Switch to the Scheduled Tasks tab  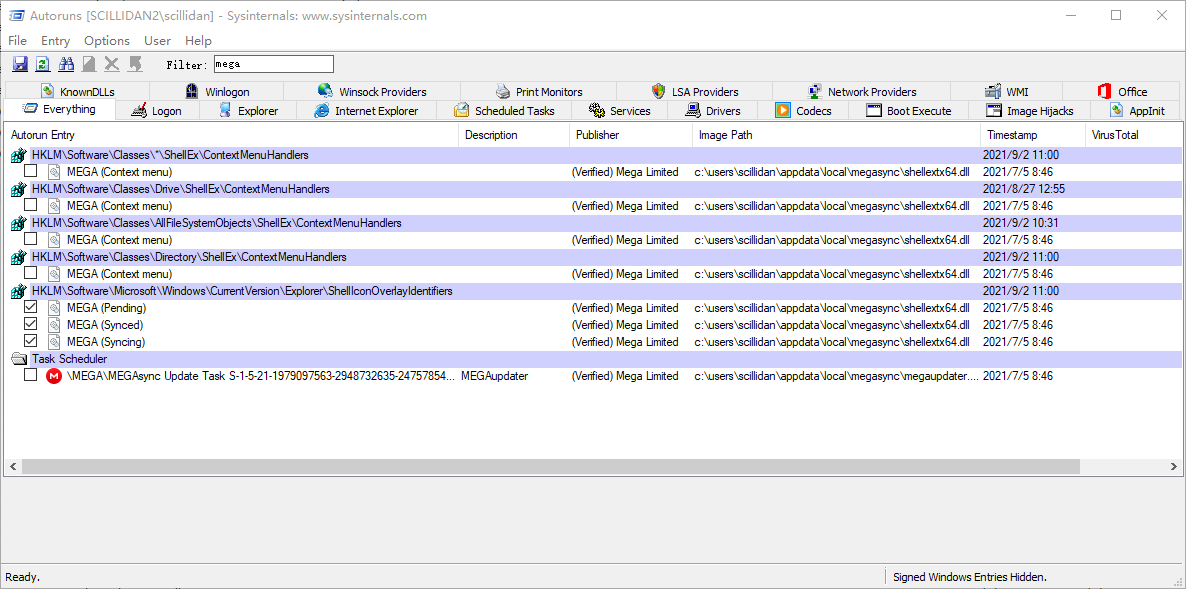(x=505, y=111)
